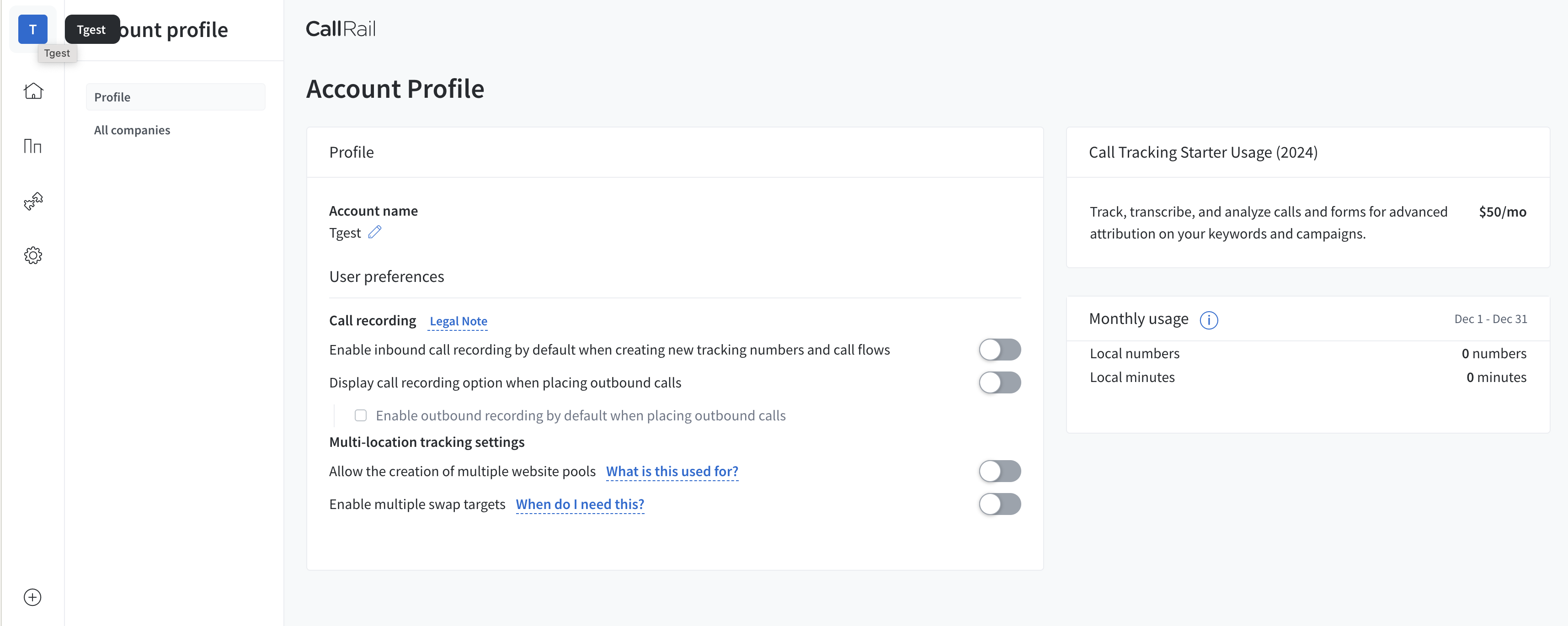The image size is (1568, 626).
Task: Open the Settings gear icon
Action: click(33, 255)
